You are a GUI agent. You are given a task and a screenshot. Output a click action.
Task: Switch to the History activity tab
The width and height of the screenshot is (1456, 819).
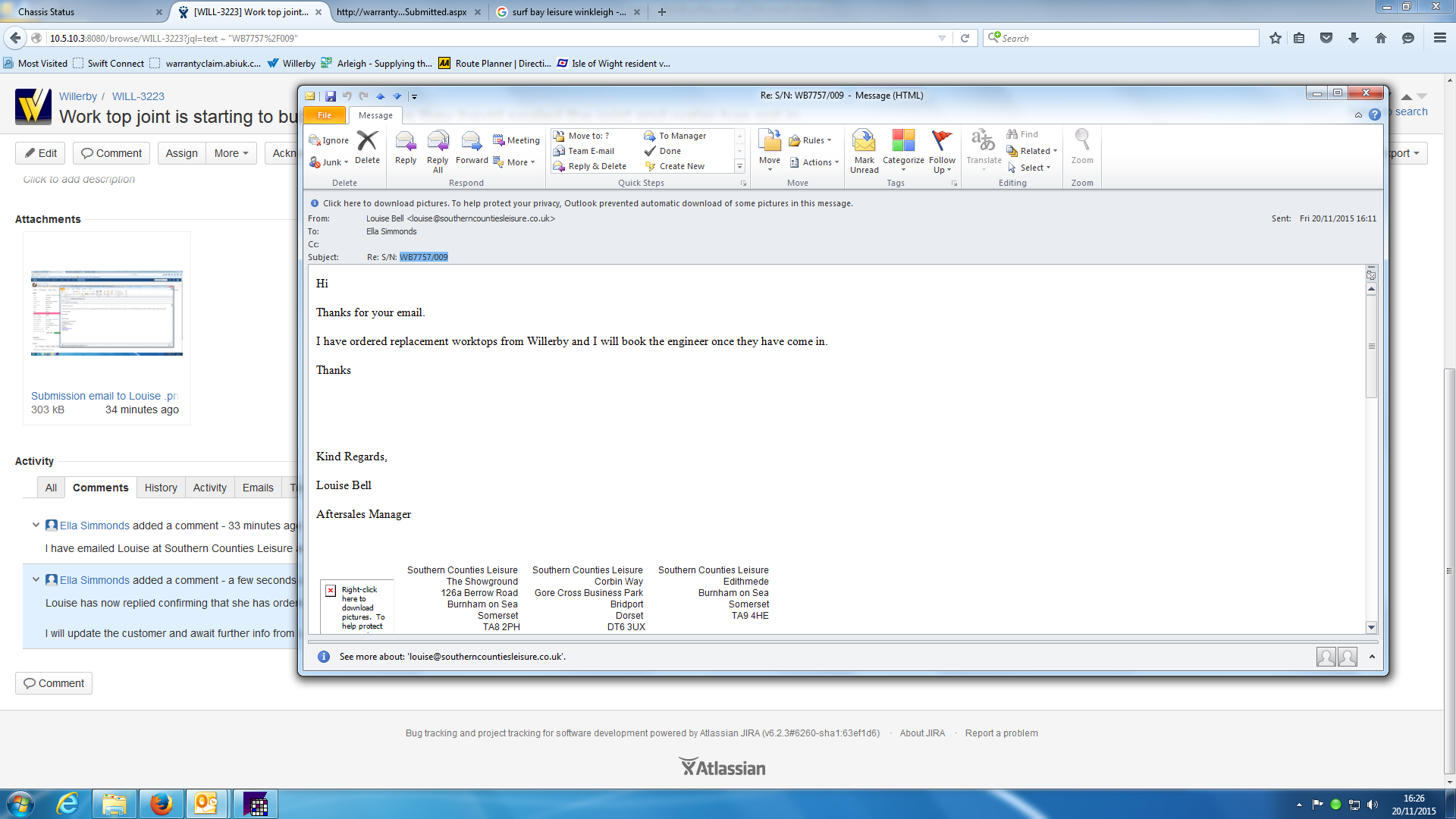[x=161, y=488]
